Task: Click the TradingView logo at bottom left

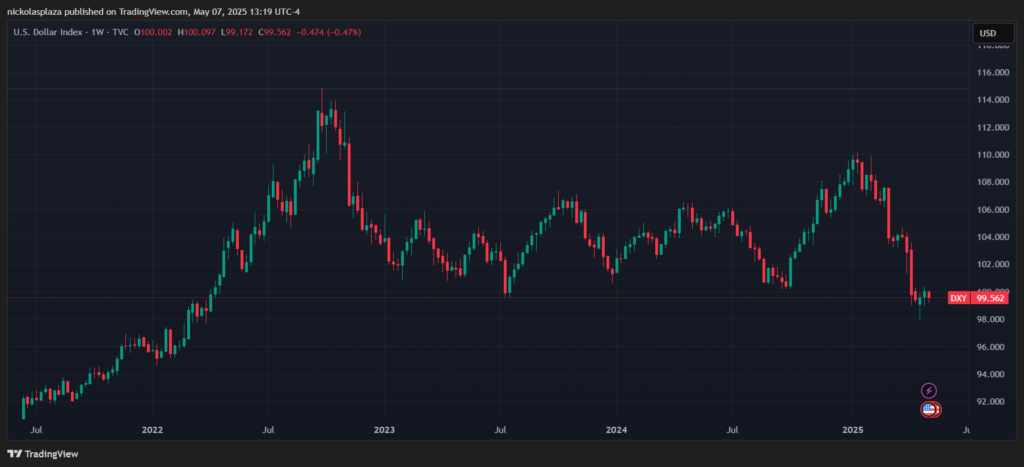Action: (x=42, y=453)
